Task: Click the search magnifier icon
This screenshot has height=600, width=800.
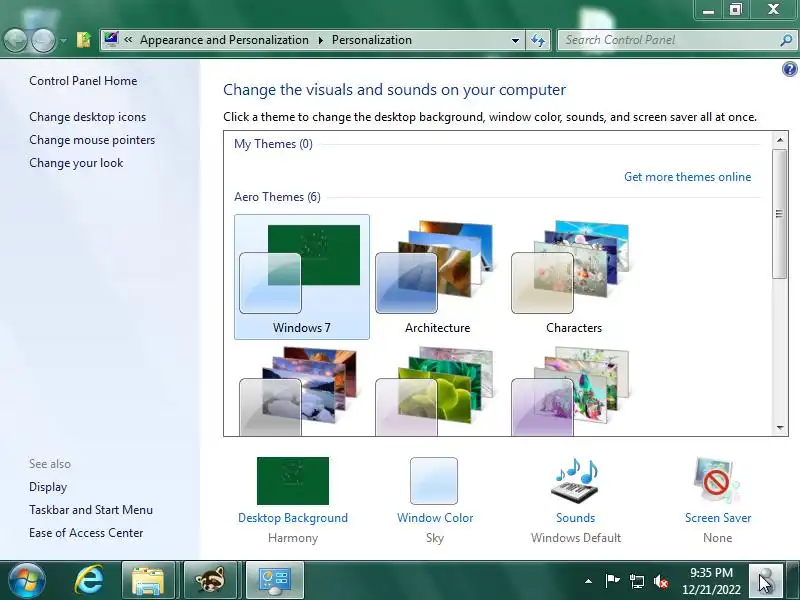Action: 786,40
